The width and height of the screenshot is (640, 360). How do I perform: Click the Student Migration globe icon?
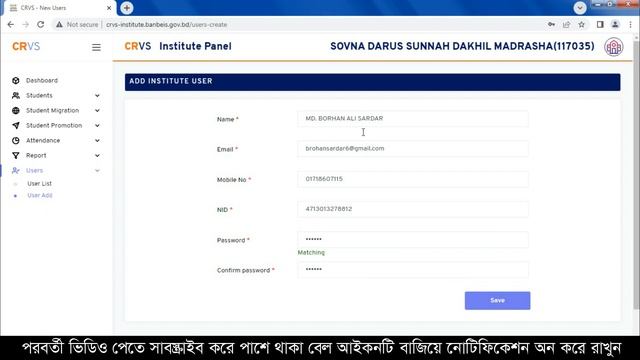[x=16, y=111]
